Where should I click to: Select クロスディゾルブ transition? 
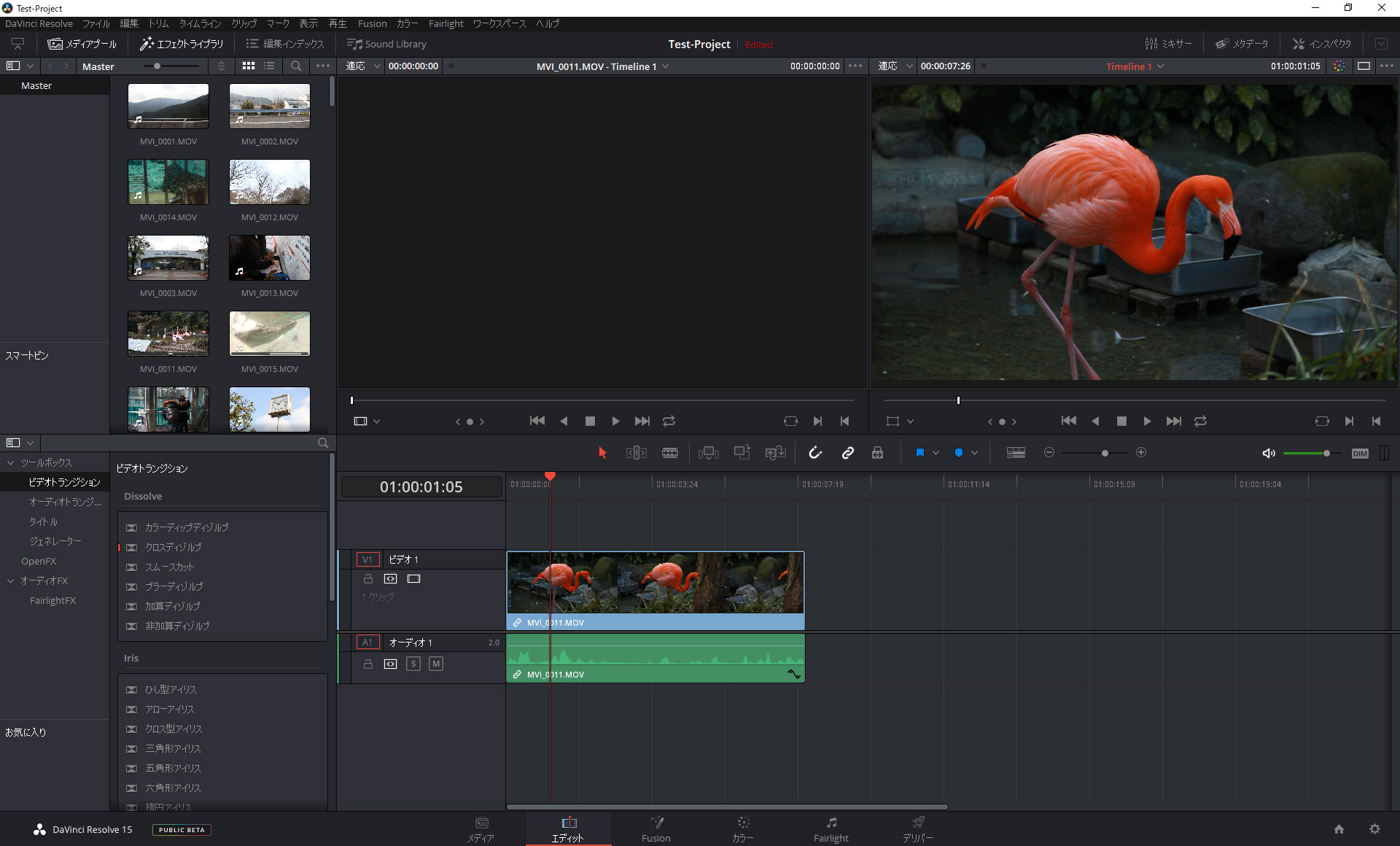173,547
